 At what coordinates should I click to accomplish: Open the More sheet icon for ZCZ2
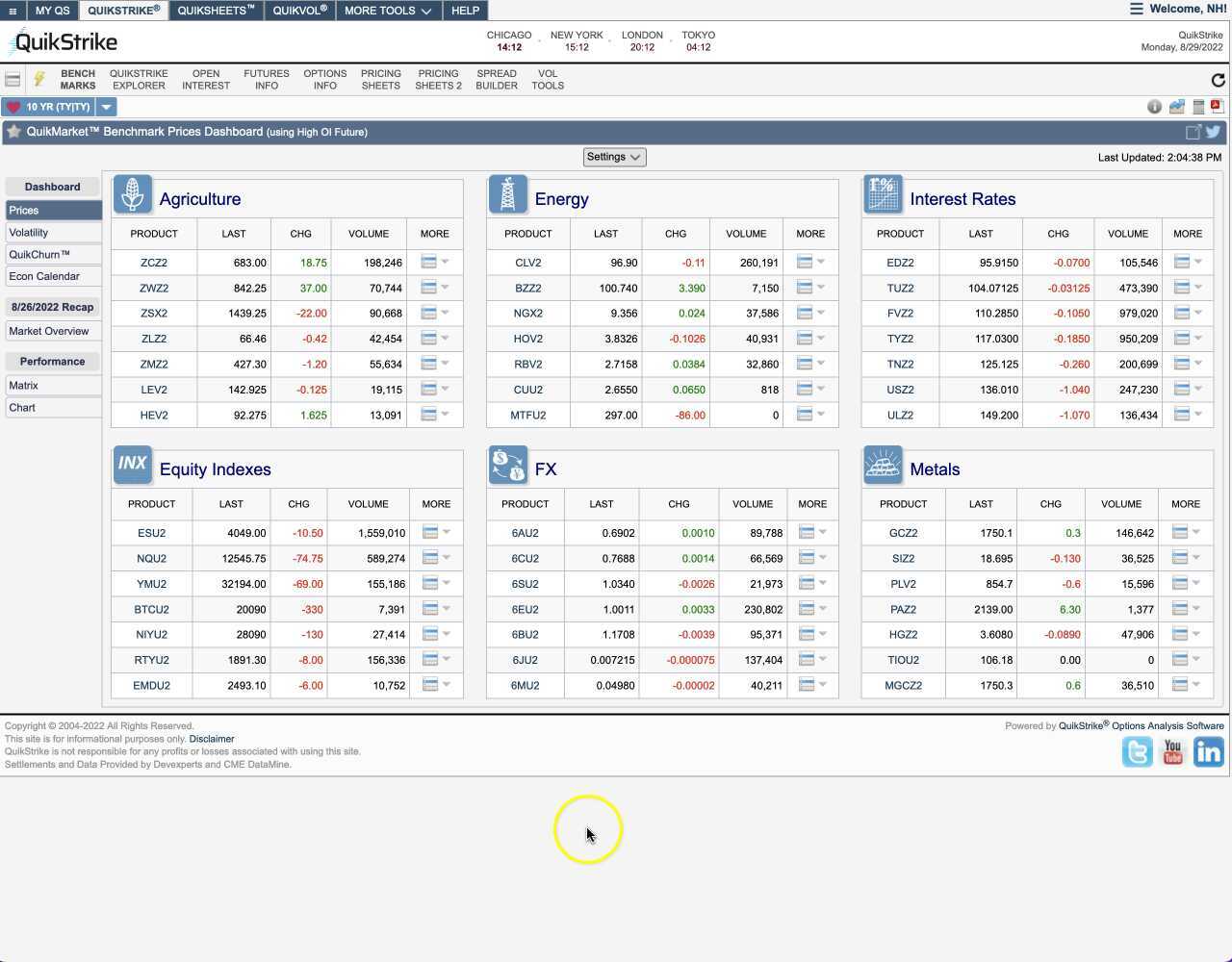click(429, 262)
